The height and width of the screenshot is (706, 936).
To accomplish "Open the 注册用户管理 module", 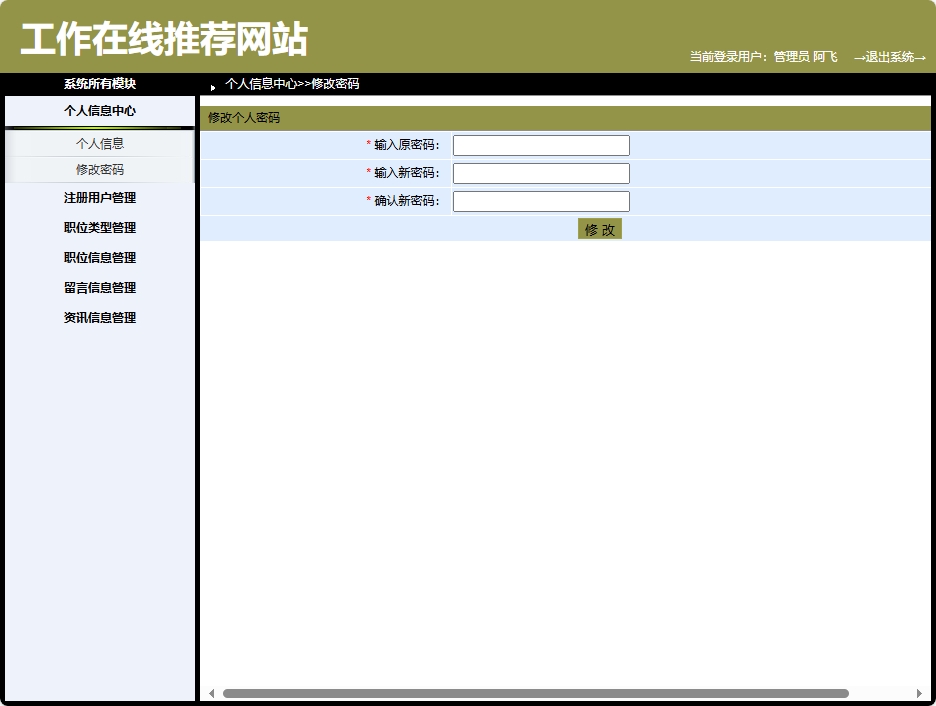I will (x=98, y=197).
